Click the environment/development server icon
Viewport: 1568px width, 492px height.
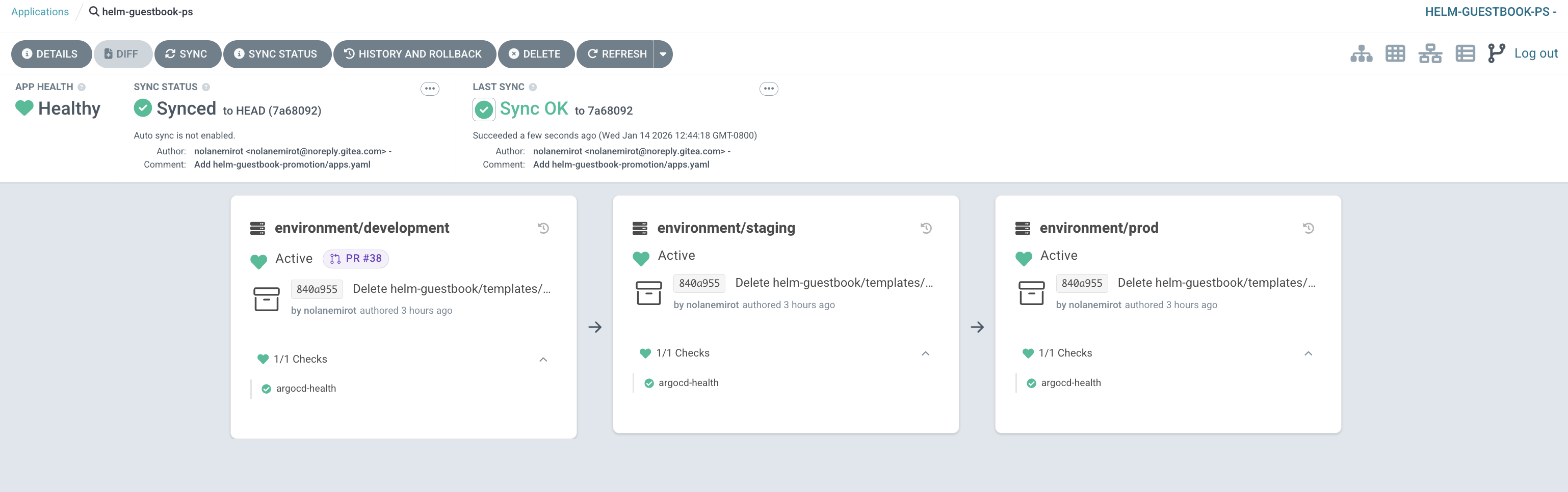point(257,228)
